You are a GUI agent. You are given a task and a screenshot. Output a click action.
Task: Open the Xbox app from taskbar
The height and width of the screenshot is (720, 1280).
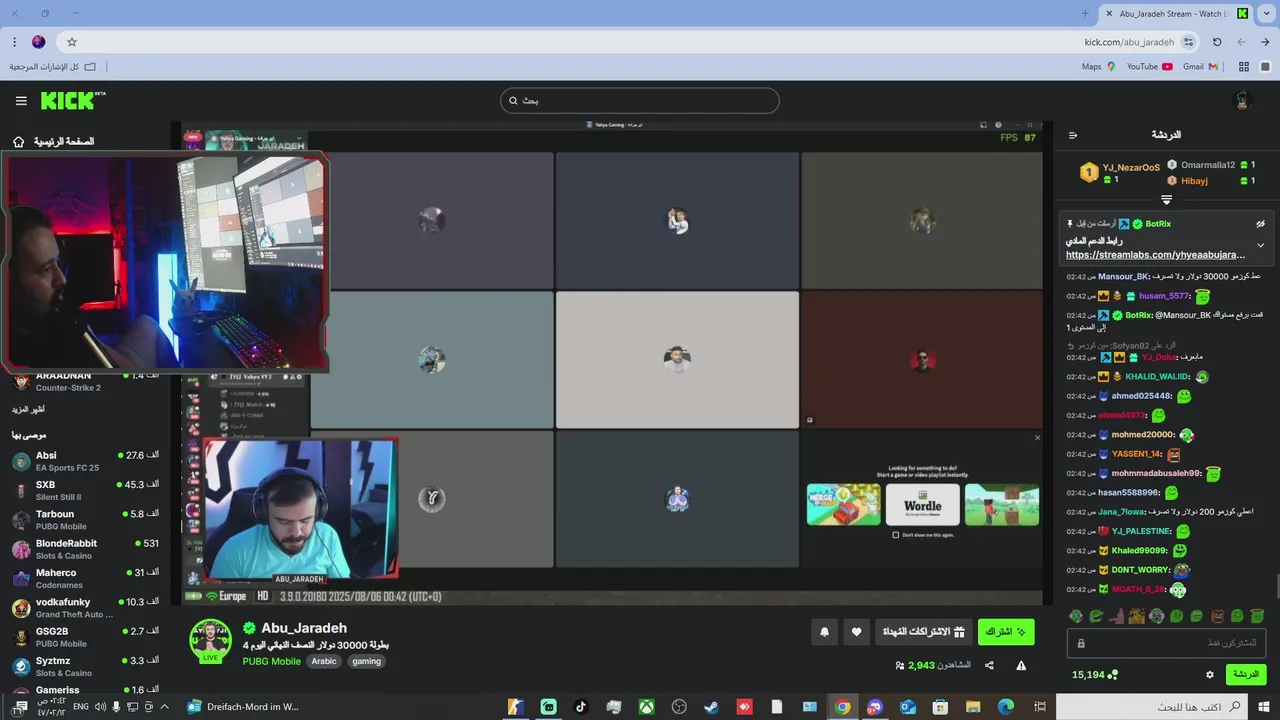[x=647, y=707]
